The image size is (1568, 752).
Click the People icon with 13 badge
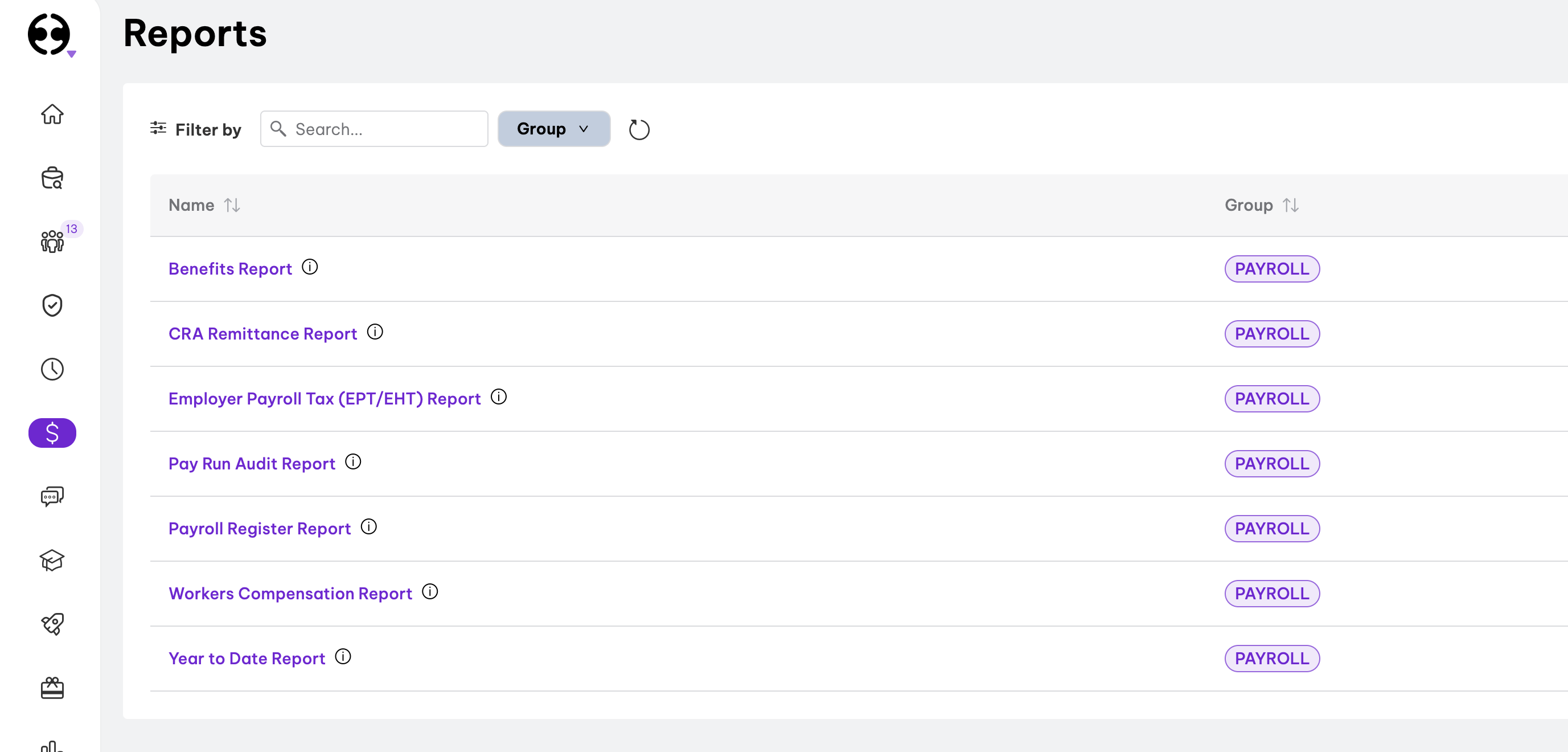[x=52, y=241]
